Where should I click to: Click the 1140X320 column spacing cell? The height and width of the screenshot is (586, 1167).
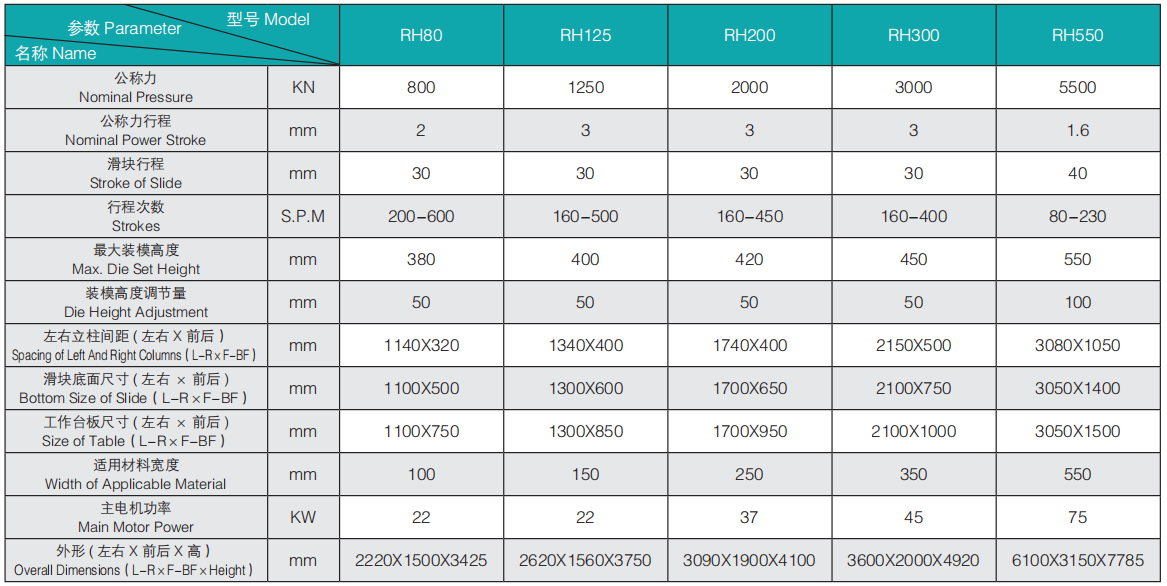click(421, 345)
